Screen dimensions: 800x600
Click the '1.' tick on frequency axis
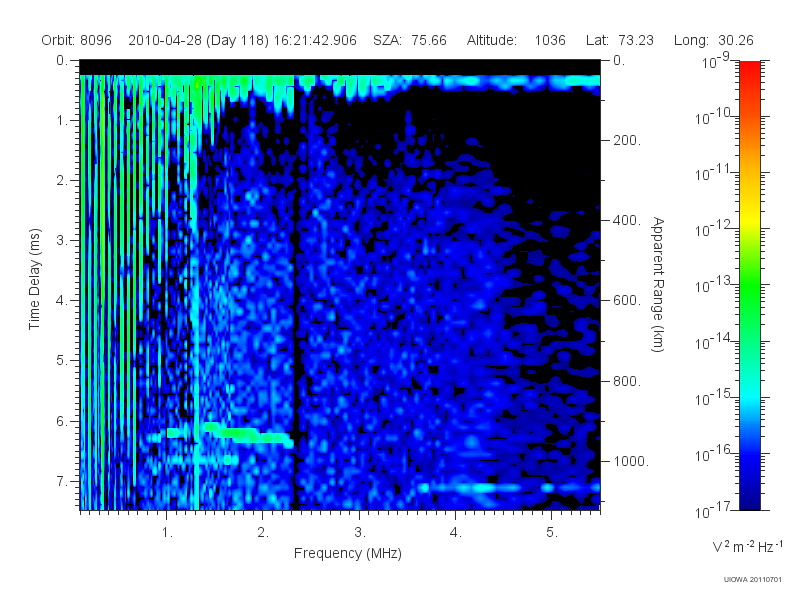167,533
